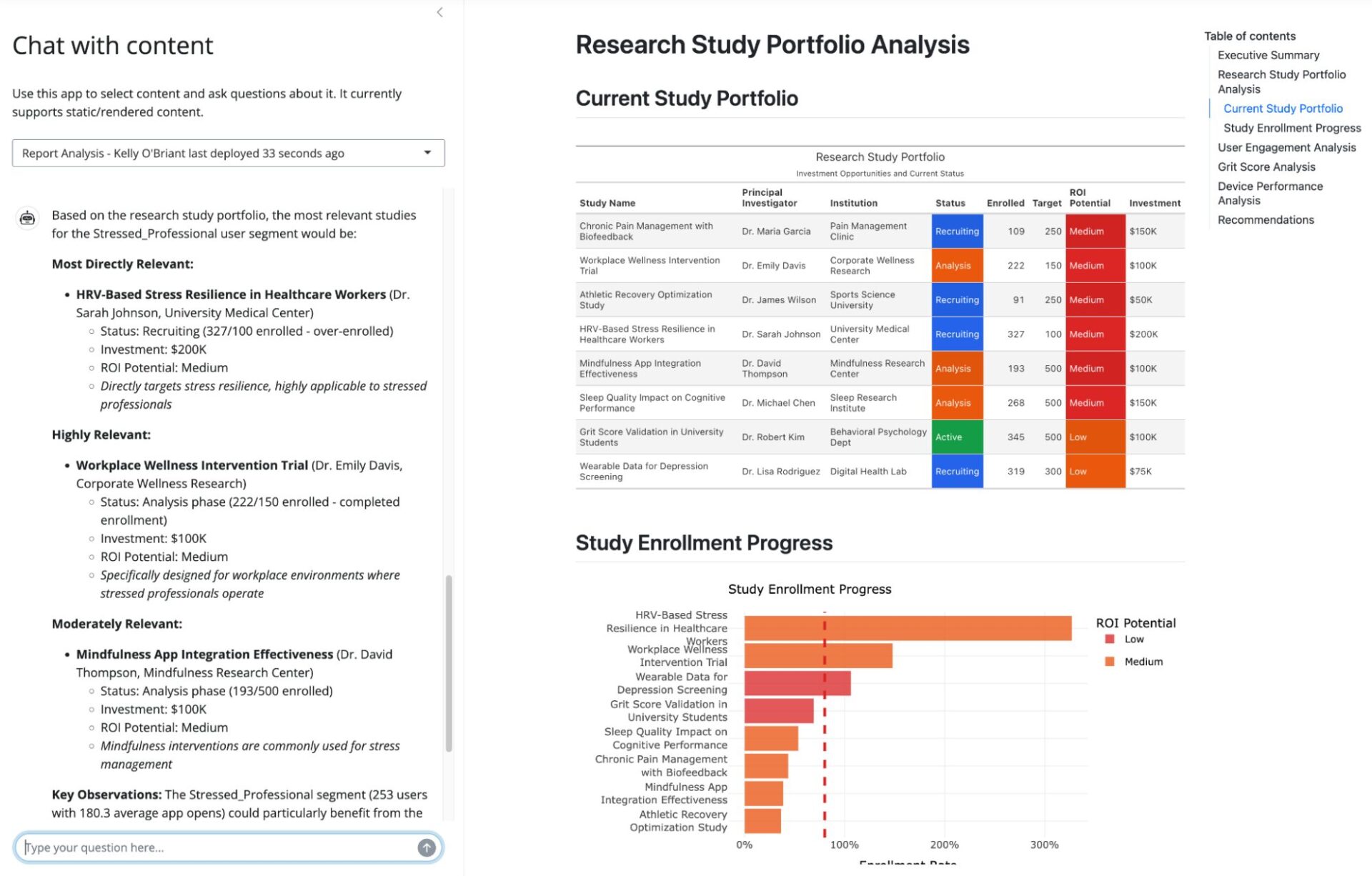The width and height of the screenshot is (1372, 876).
Task: Jump to User Engagement Analysis section
Action: (1286, 147)
